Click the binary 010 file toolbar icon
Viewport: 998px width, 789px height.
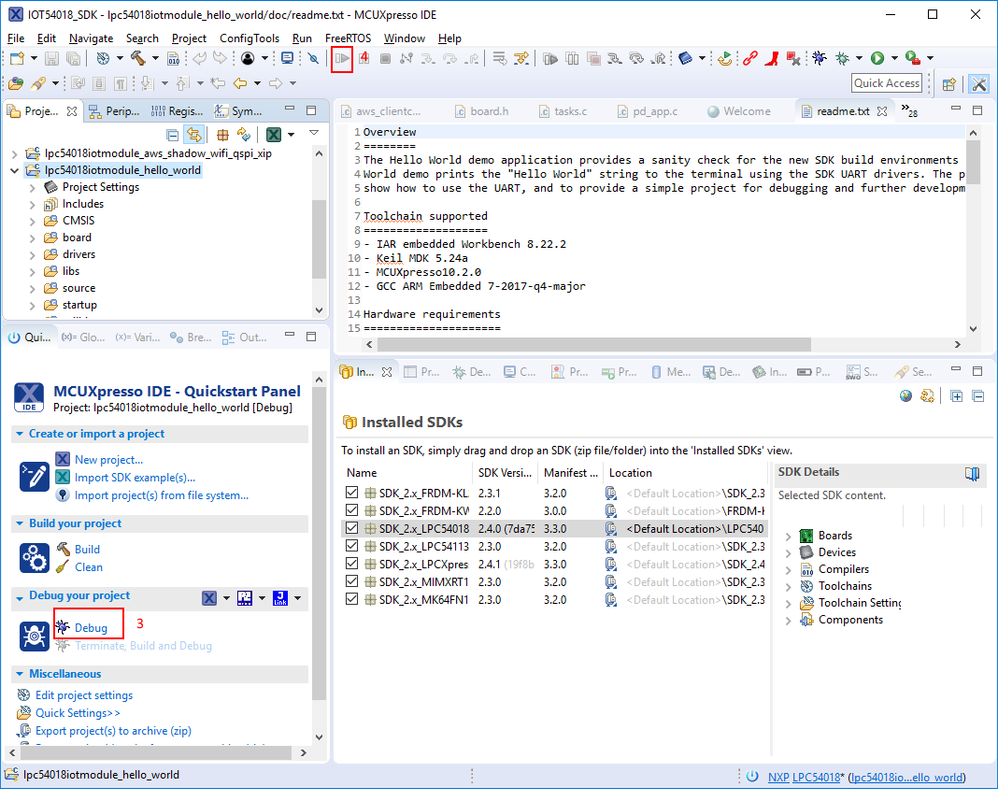[173, 59]
